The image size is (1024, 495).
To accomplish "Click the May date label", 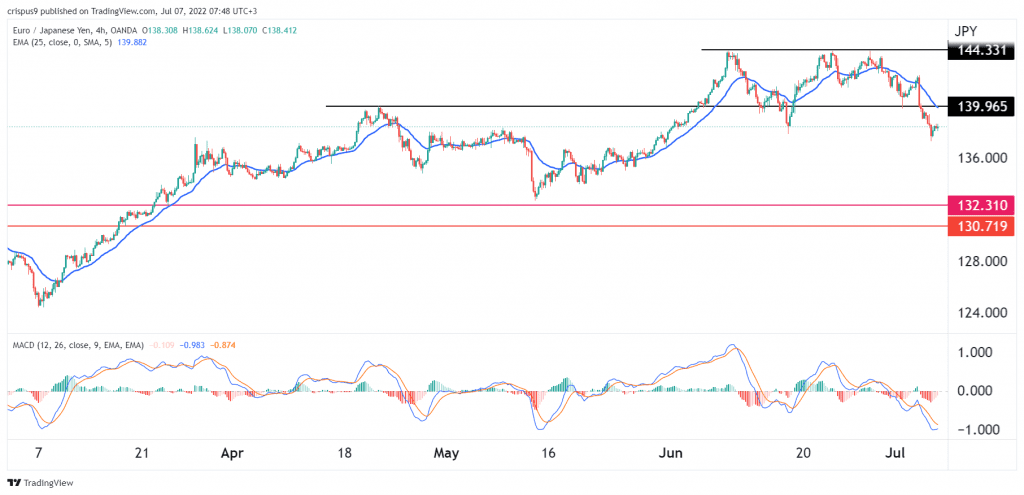I will point(447,452).
